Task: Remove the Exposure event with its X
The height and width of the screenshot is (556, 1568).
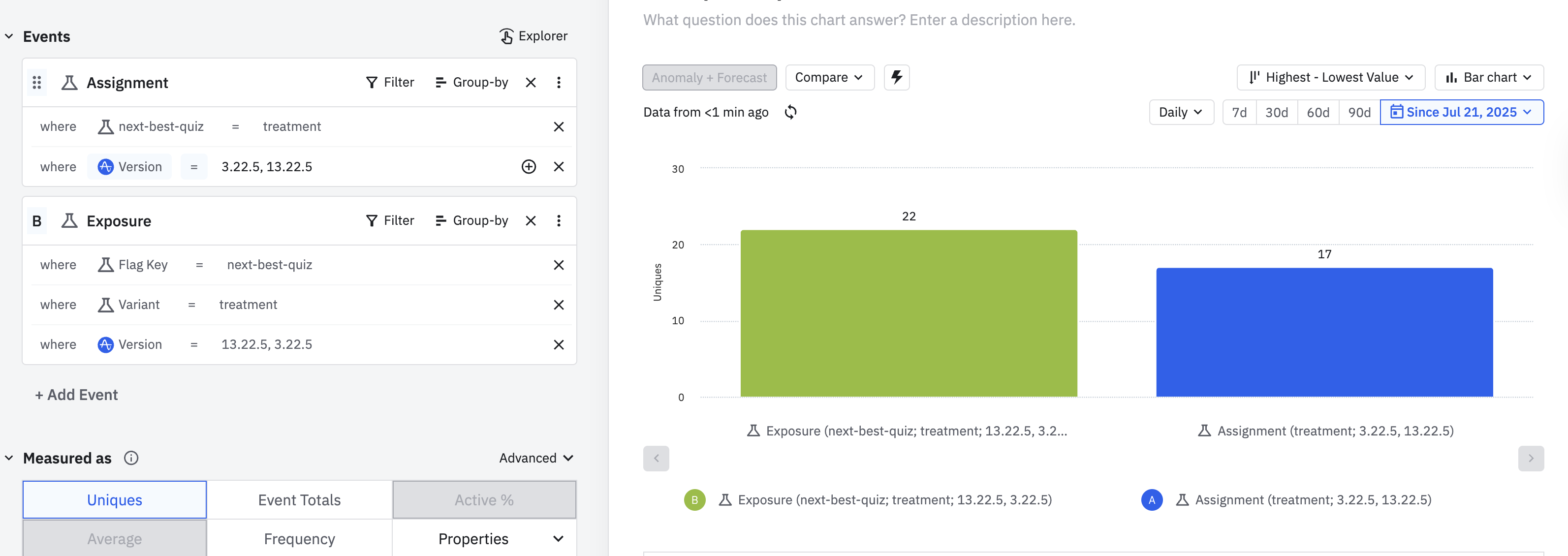Action: (x=530, y=221)
